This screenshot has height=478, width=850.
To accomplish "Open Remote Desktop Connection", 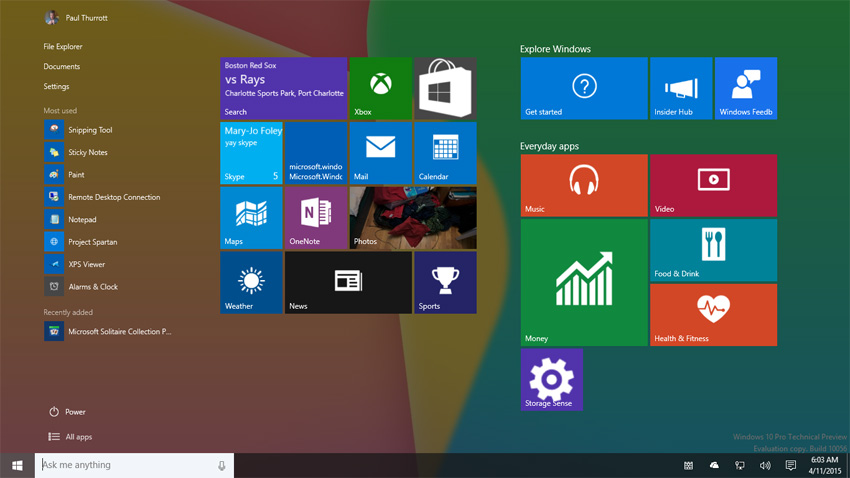I will 102,197.
